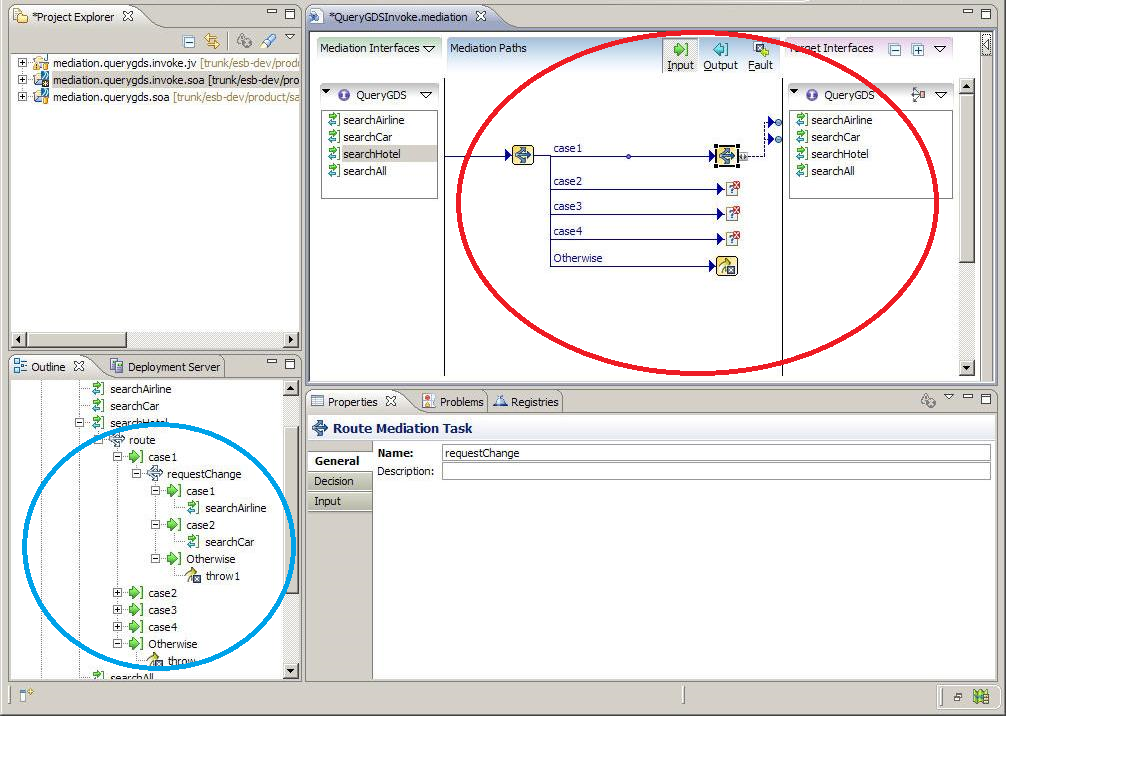Switch to Properties tab

point(354,402)
